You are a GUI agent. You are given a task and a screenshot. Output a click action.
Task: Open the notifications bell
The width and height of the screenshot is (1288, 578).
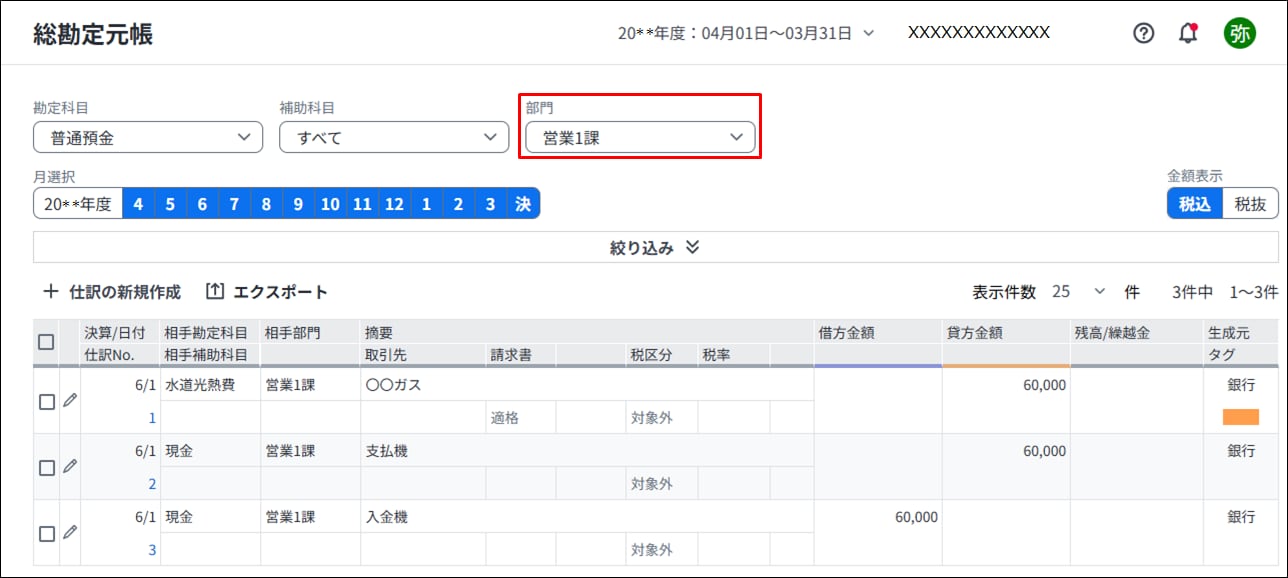coord(1188,33)
